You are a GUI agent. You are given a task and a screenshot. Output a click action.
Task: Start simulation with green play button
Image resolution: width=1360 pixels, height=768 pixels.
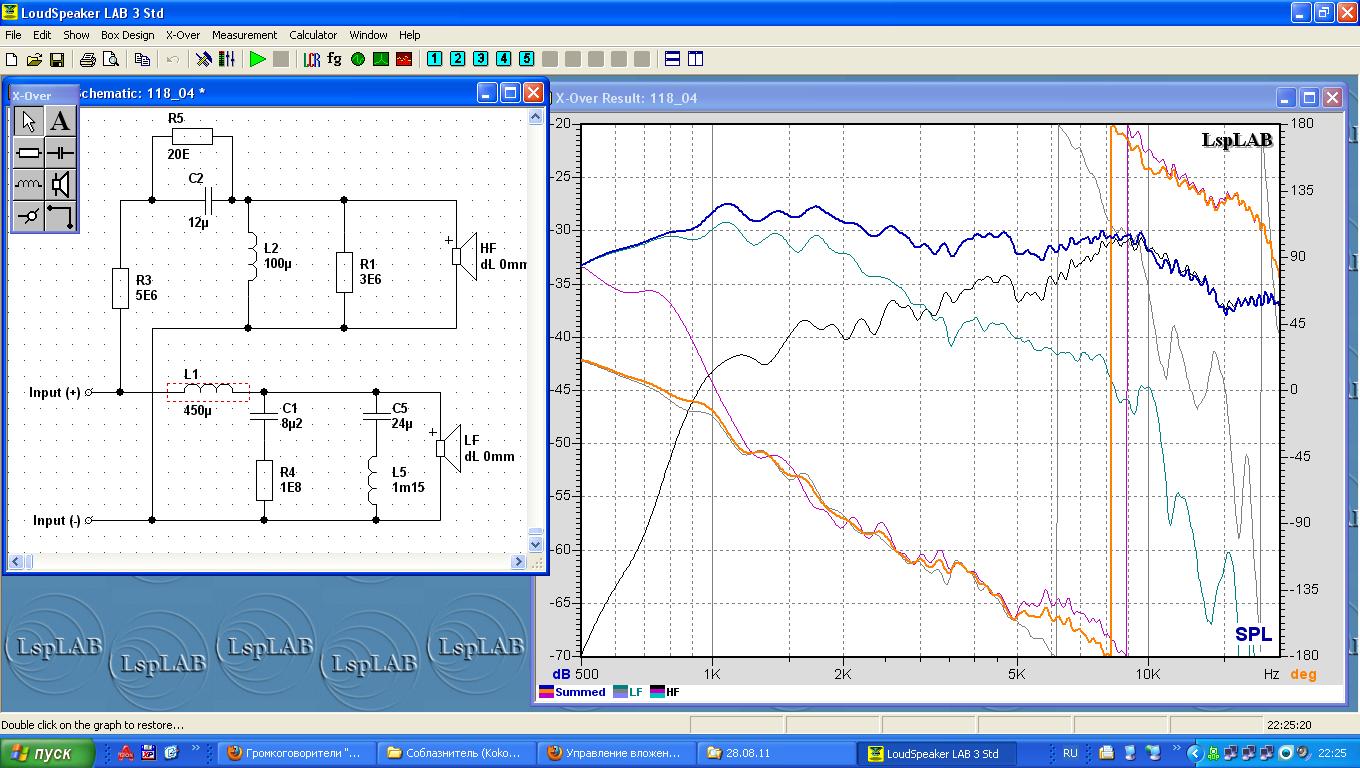pyautogui.click(x=258, y=59)
